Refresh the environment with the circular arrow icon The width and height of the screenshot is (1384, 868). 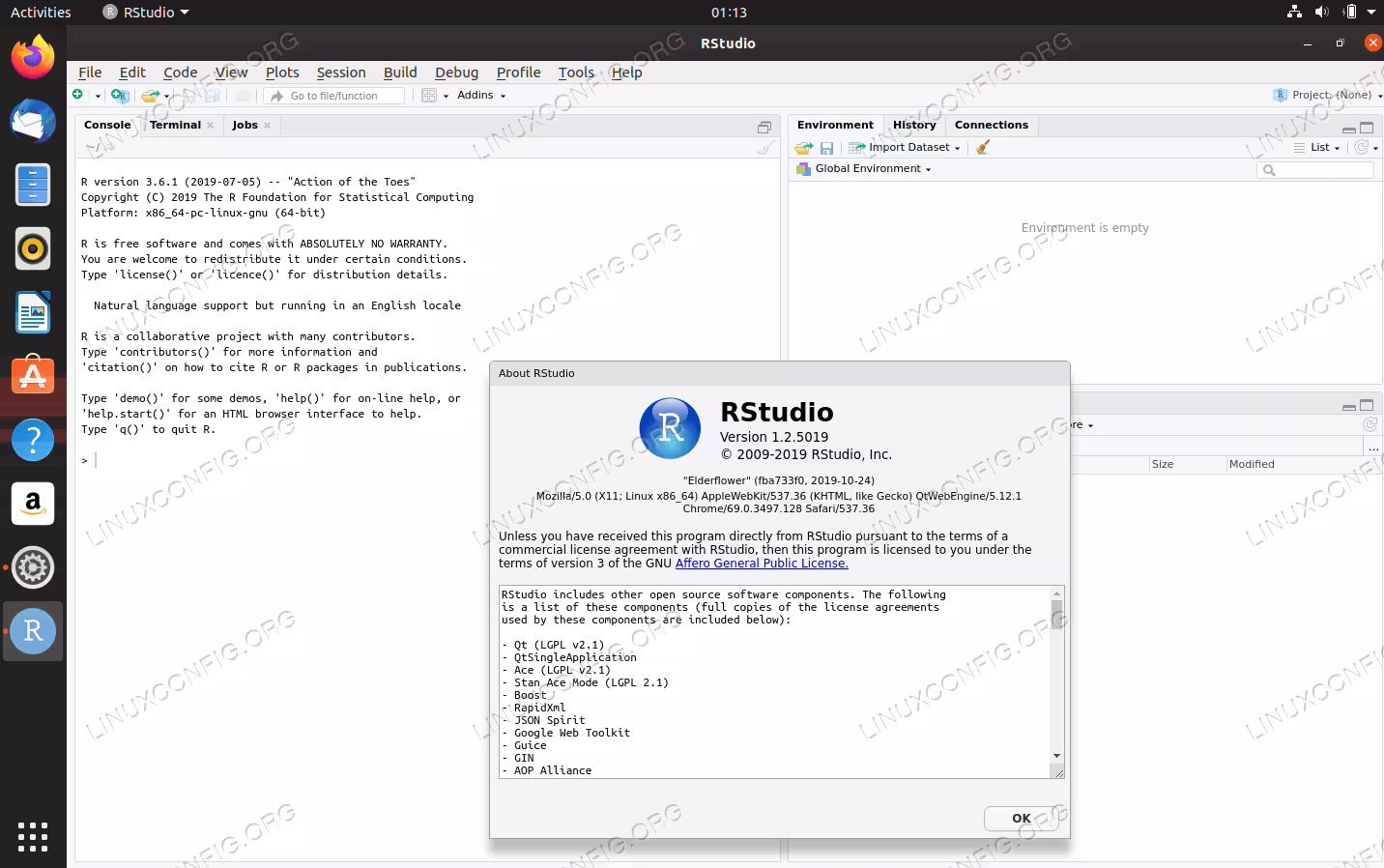1362,147
